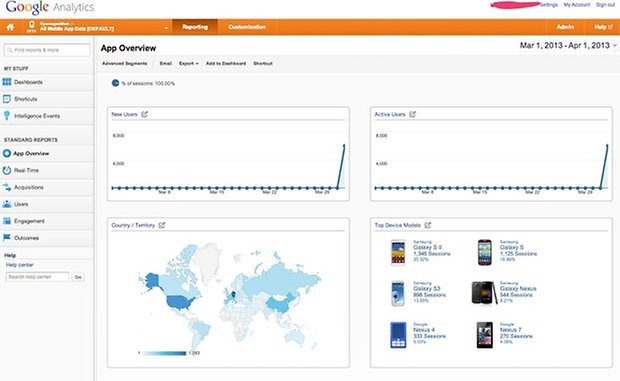This screenshot has height=381, width=620.
Task: Click the Nexus 4 phone image
Action: coord(398,335)
